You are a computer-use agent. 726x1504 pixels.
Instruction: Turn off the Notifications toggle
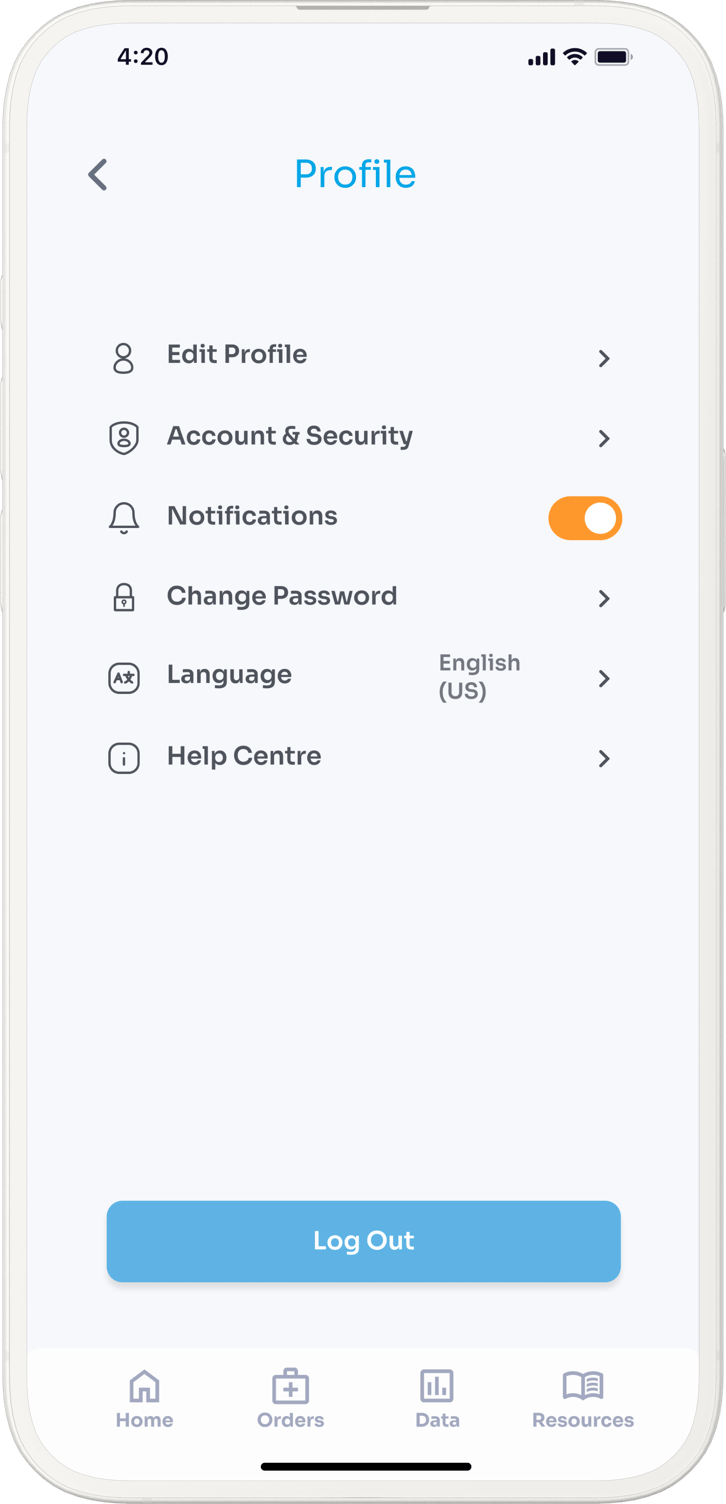coord(585,518)
